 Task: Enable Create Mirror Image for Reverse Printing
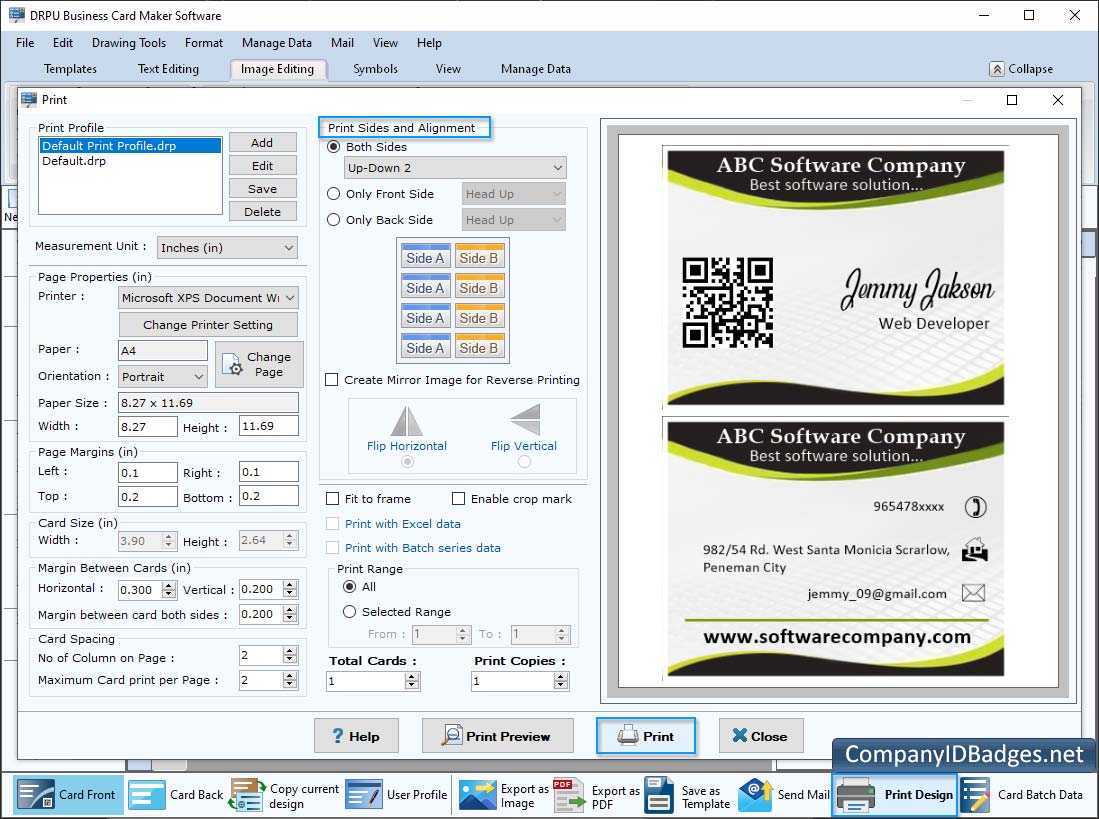pos(332,380)
